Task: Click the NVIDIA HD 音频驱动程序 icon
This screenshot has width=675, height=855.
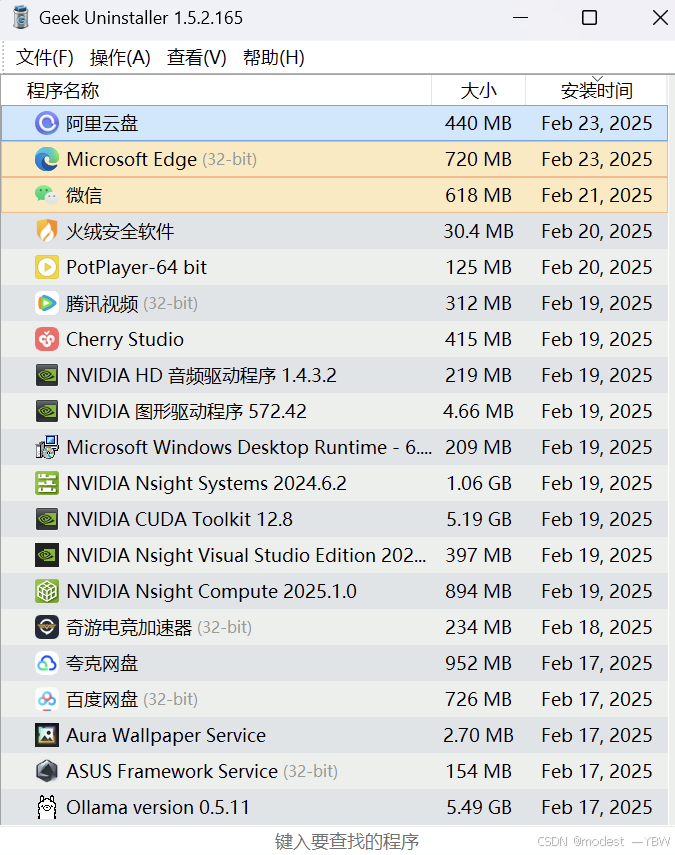Action: click(x=47, y=375)
